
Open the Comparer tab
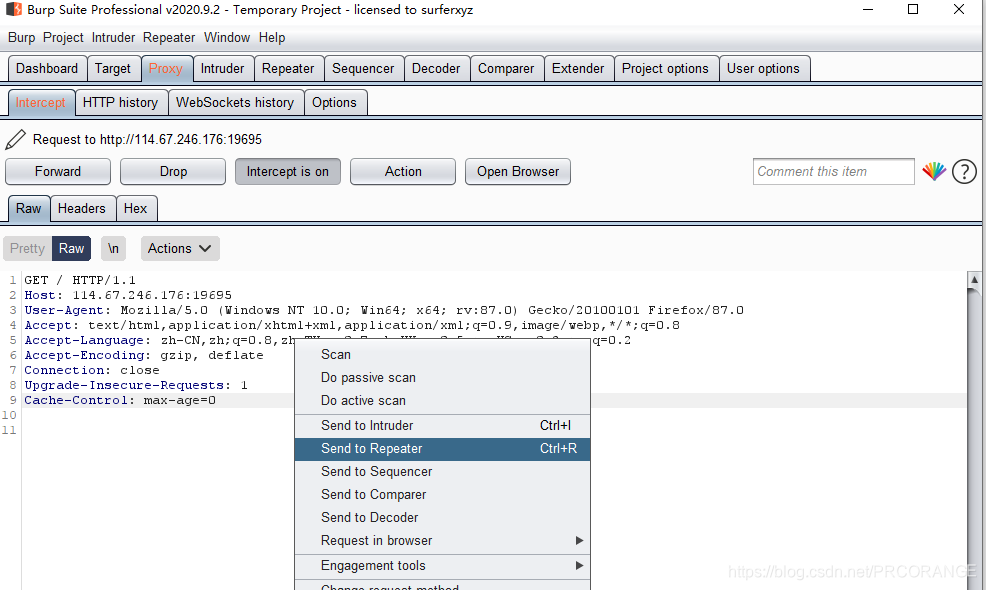(x=506, y=69)
